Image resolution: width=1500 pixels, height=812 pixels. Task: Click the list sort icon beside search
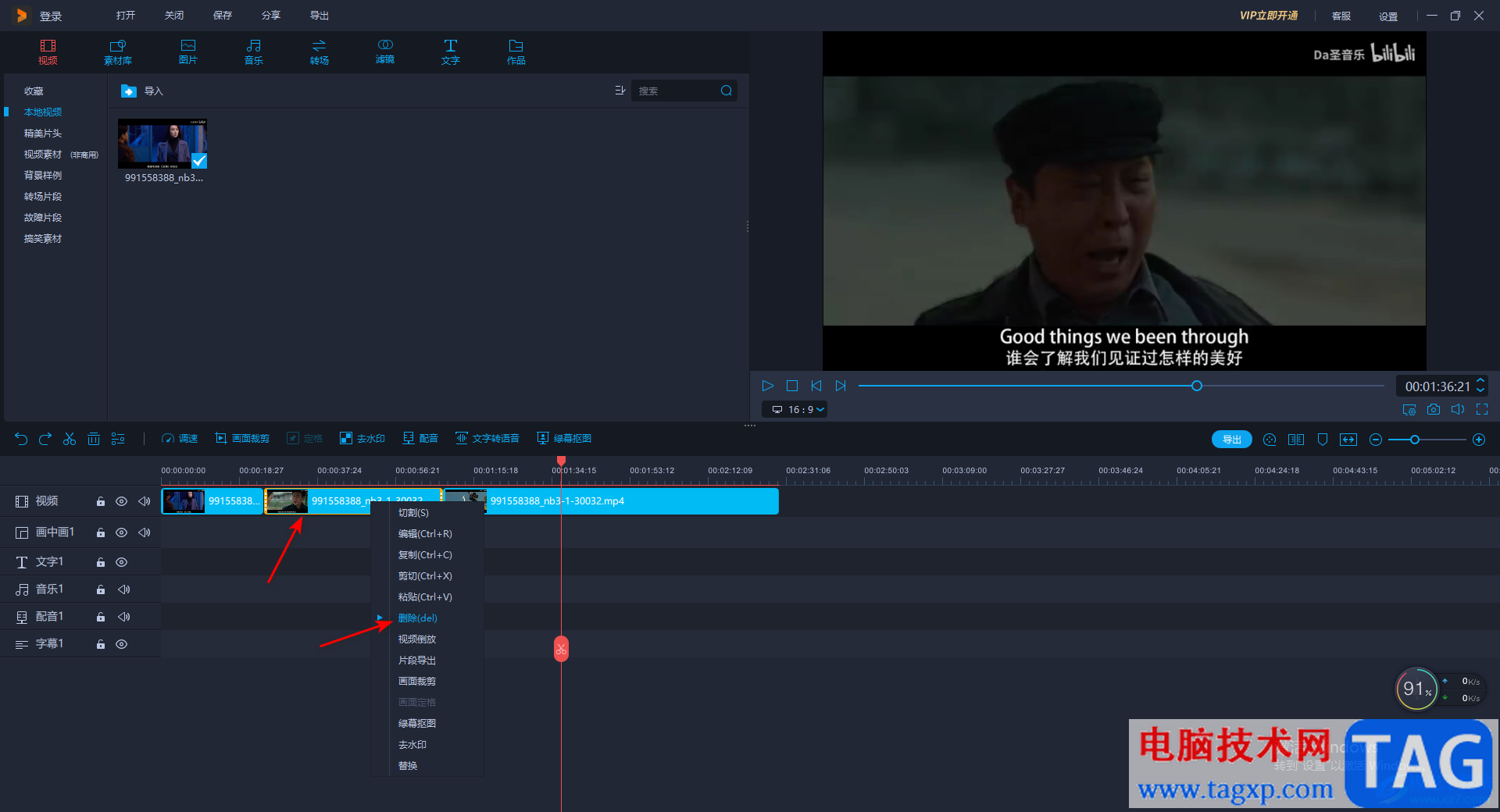[620, 91]
